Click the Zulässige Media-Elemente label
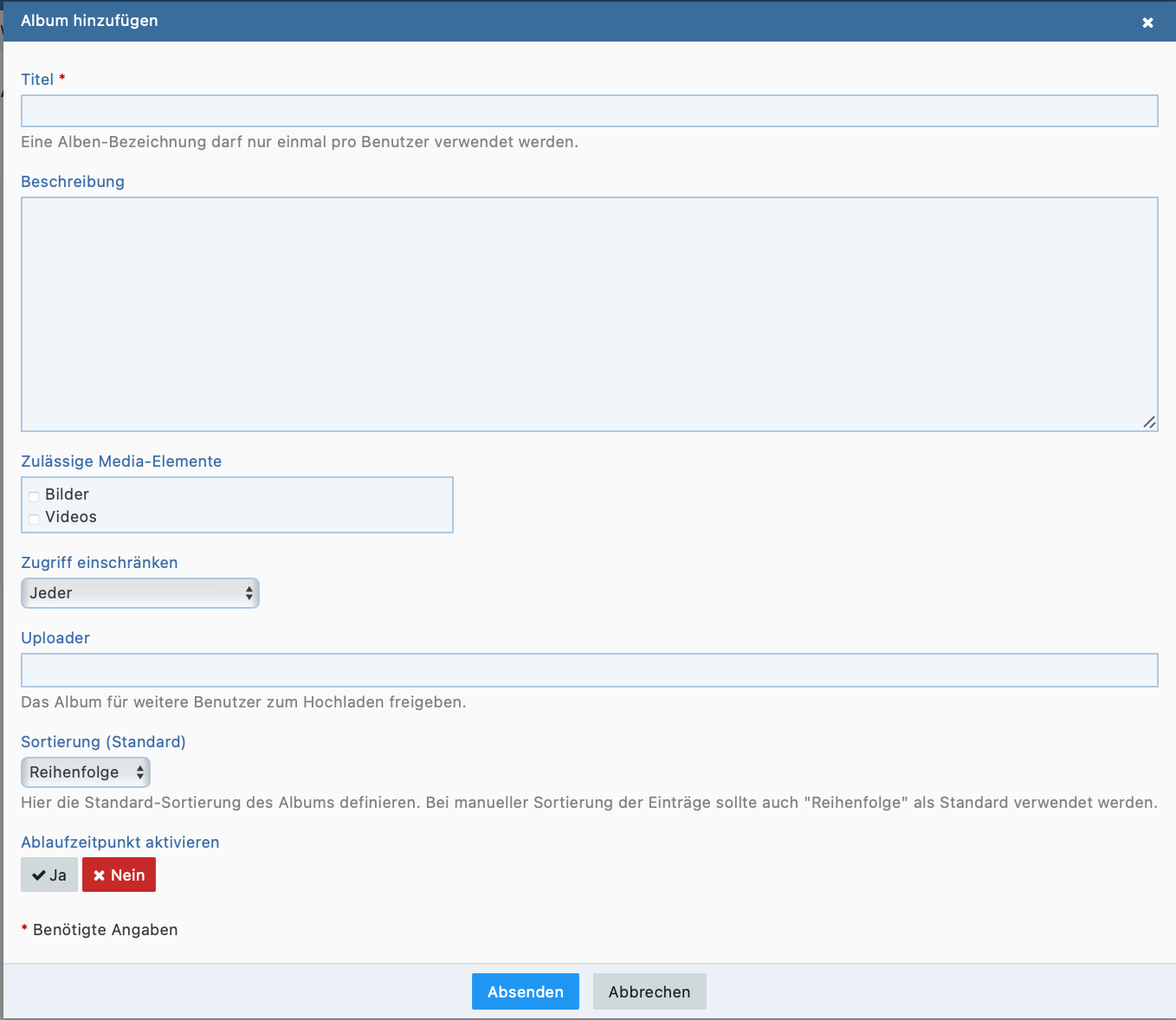1176x1020 pixels. click(x=121, y=462)
